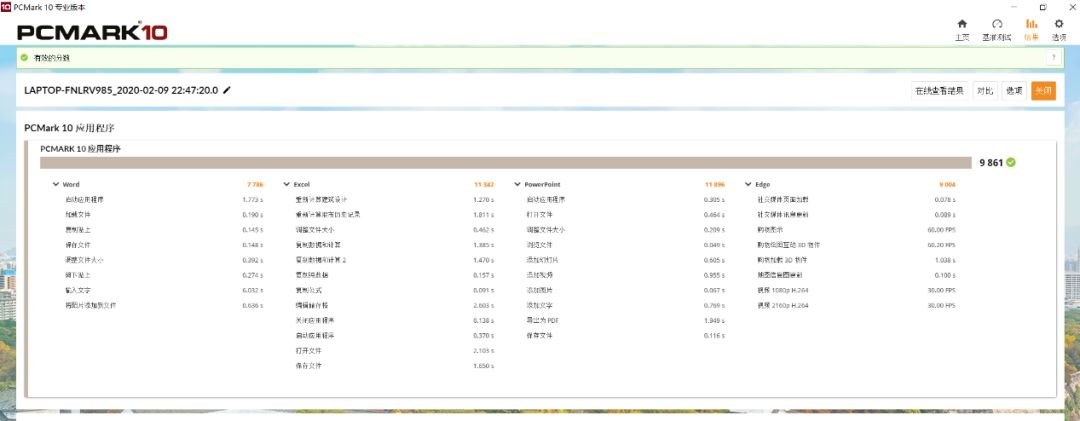Select the Edge row showing 0.078 s
Image resolution: width=1080 pixels, height=421 pixels.
856,200
